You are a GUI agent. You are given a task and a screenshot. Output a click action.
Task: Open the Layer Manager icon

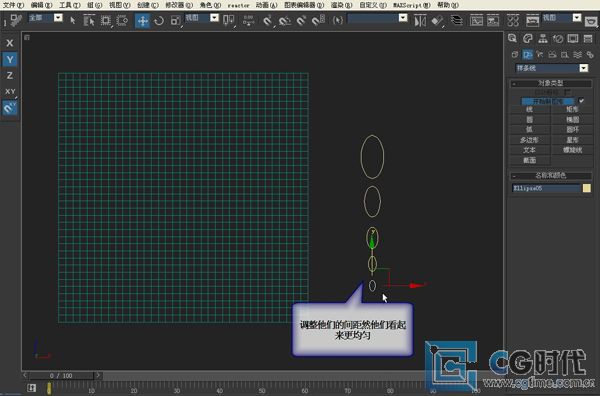[456, 20]
